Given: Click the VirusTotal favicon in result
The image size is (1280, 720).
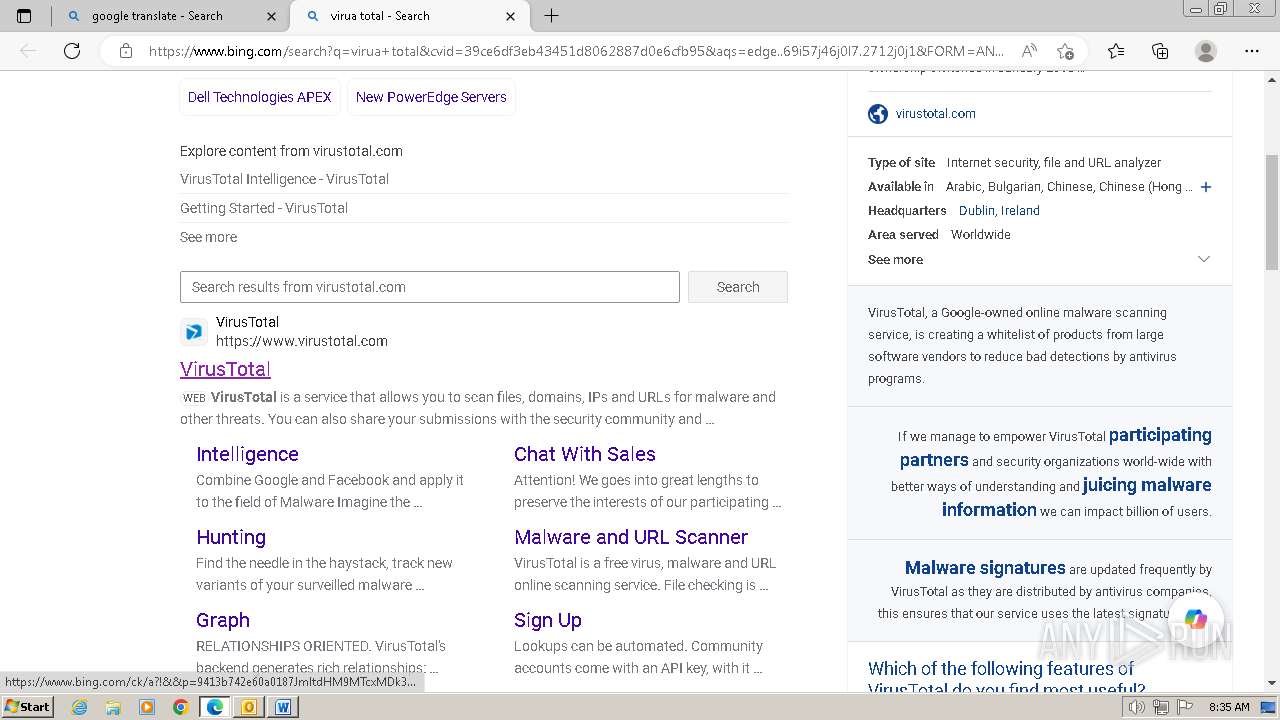Looking at the screenshot, I should pyautogui.click(x=193, y=331).
